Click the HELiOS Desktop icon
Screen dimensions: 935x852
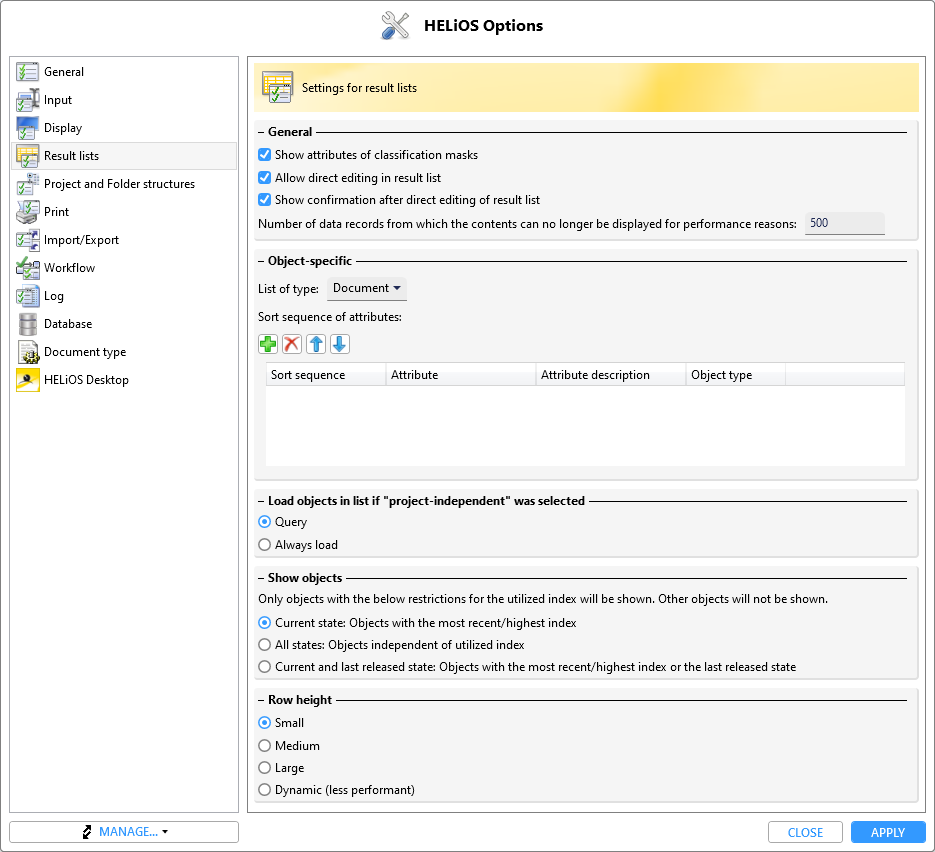27,380
